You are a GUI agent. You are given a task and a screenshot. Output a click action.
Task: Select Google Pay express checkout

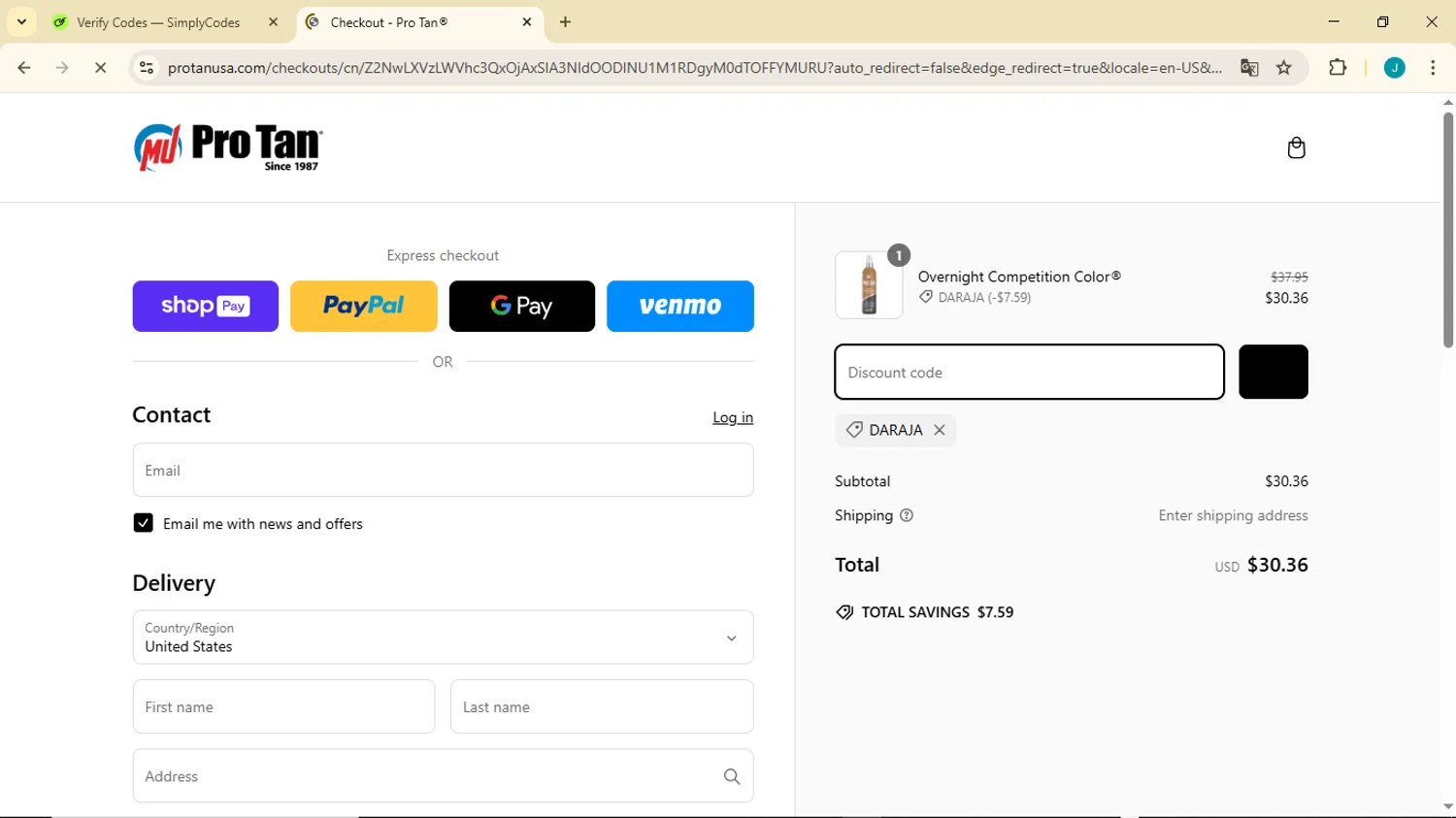pyautogui.click(x=522, y=306)
